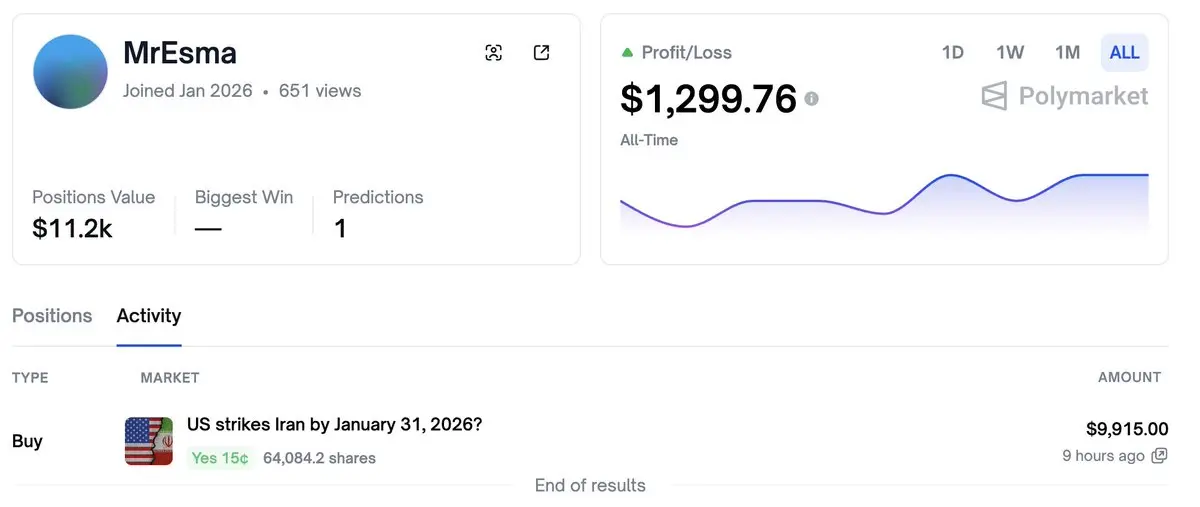This screenshot has height=507, width=1200.
Task: Open the profile share external link icon
Action: (541, 53)
